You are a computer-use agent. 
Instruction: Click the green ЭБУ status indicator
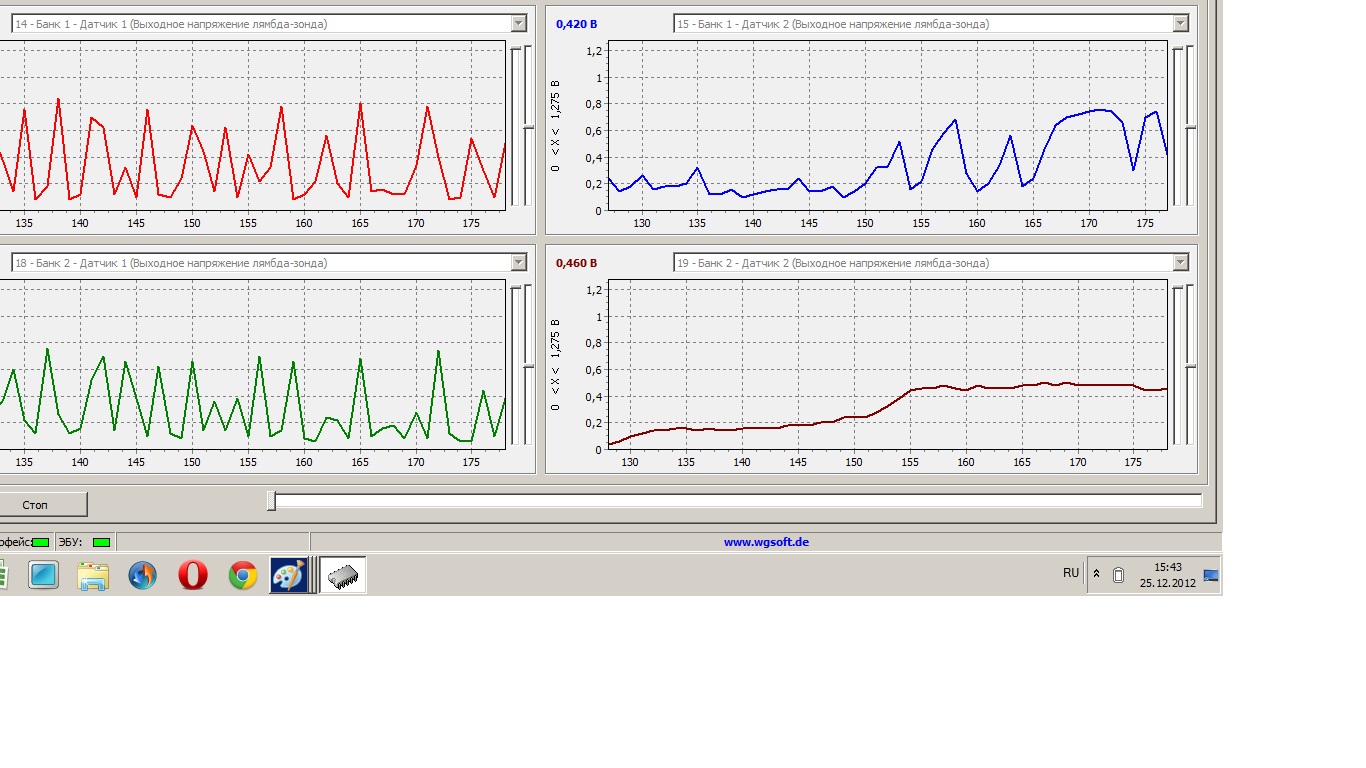101,542
